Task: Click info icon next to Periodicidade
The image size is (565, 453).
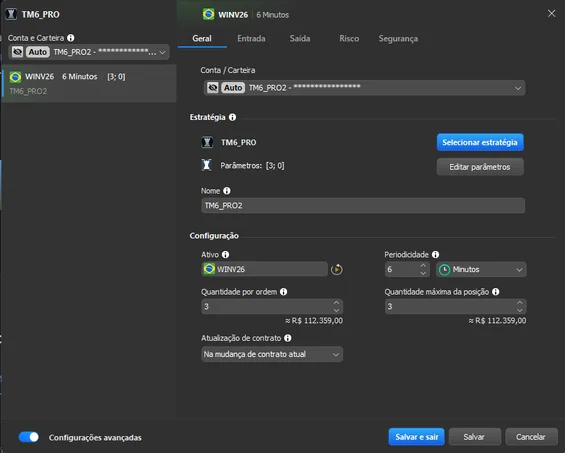Action: point(435,254)
